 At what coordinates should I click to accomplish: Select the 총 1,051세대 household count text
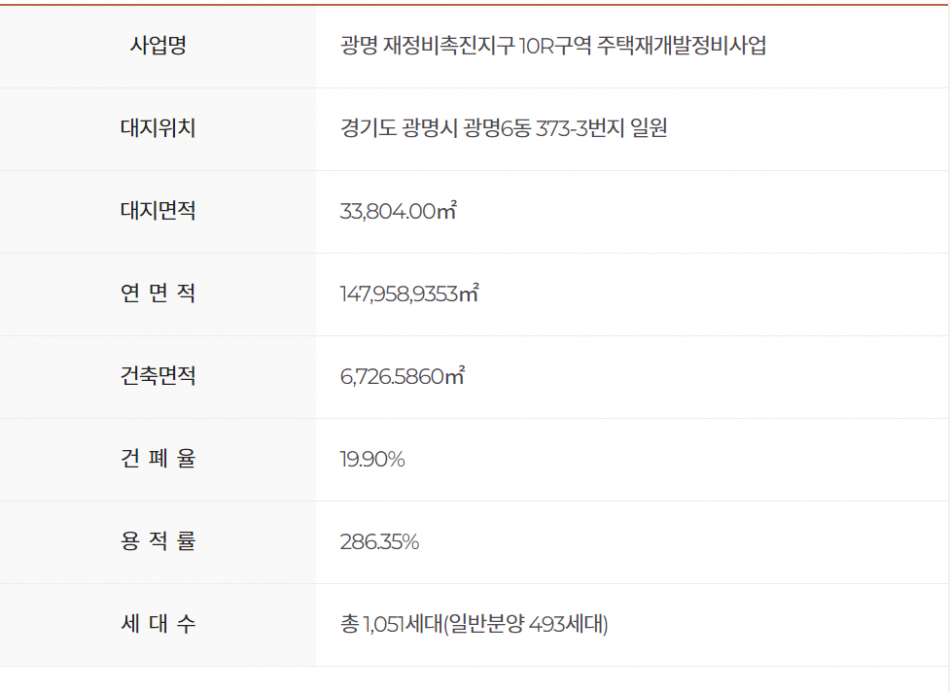(391, 625)
